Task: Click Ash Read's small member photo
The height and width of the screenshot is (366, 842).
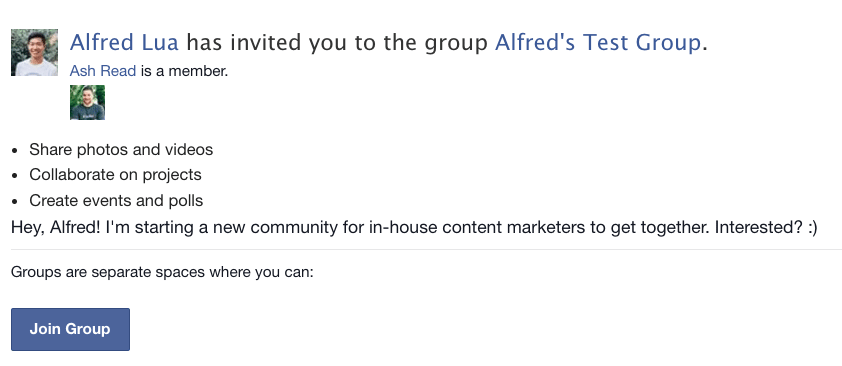Action: coord(88,103)
